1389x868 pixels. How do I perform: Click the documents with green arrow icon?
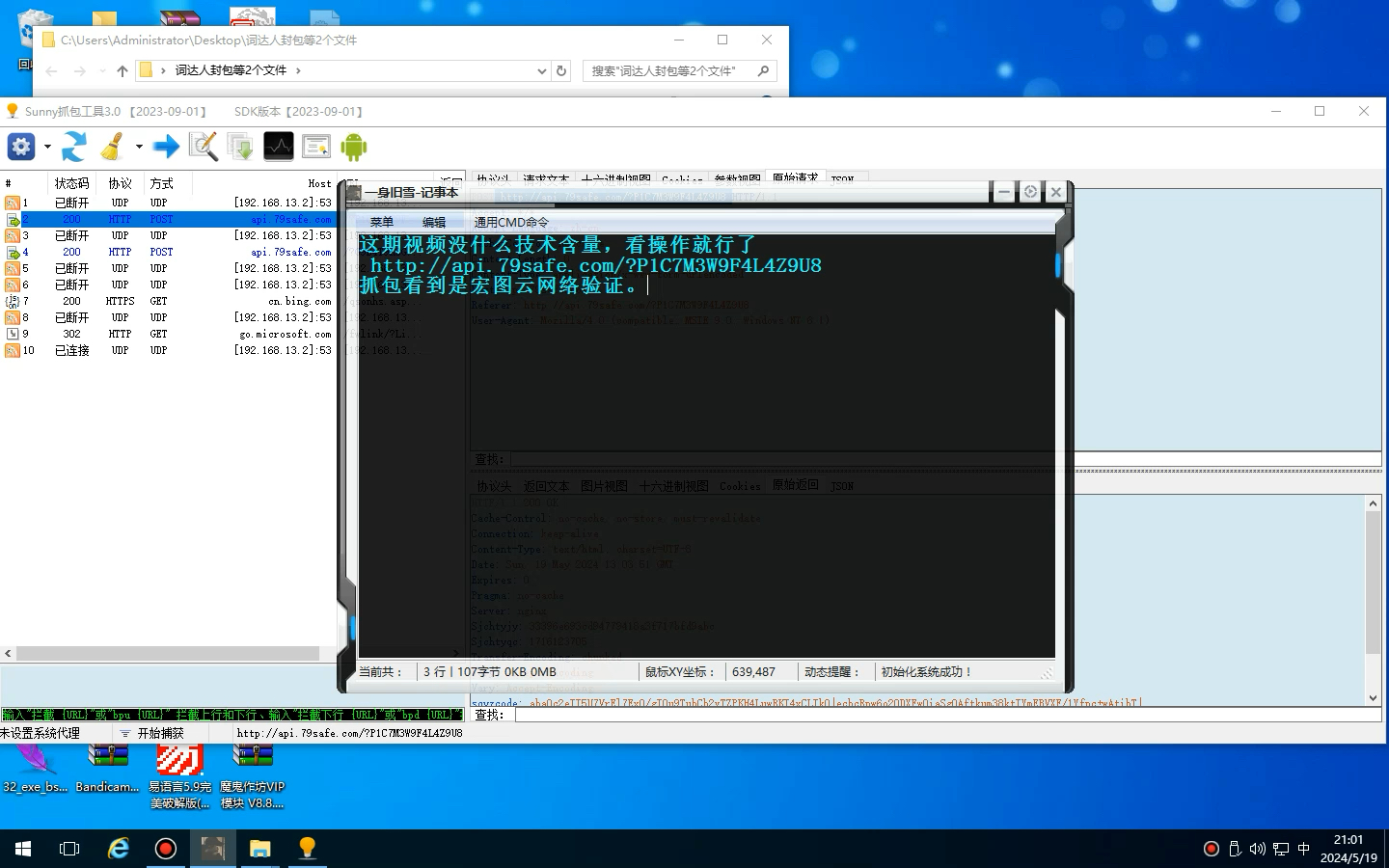coord(240,147)
